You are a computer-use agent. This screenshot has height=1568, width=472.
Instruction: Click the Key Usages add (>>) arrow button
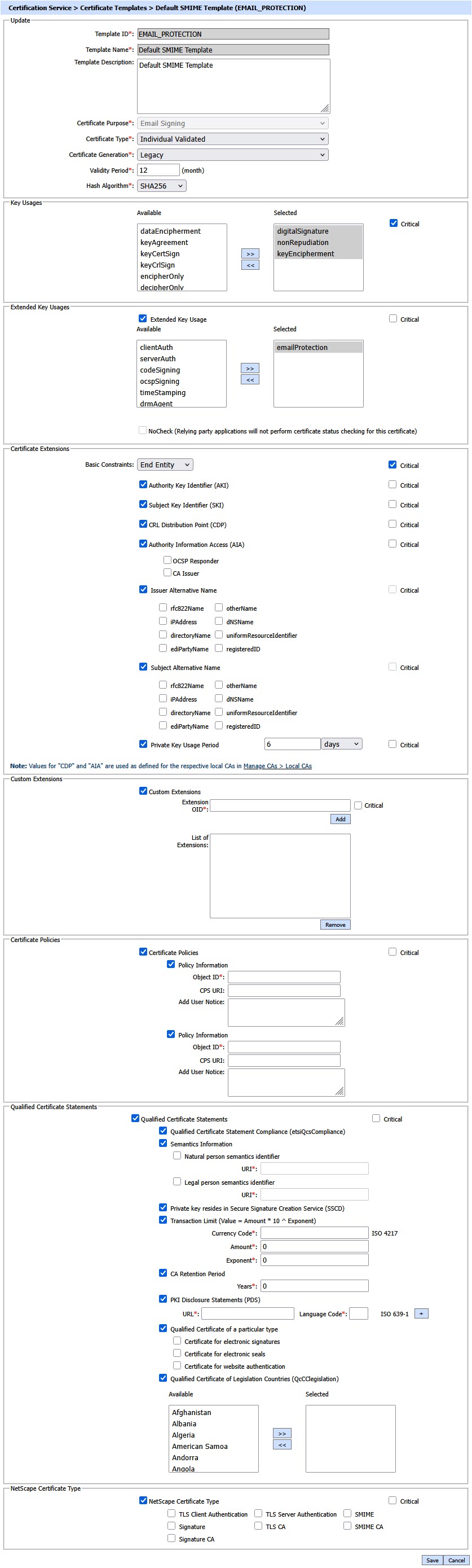coord(250,254)
